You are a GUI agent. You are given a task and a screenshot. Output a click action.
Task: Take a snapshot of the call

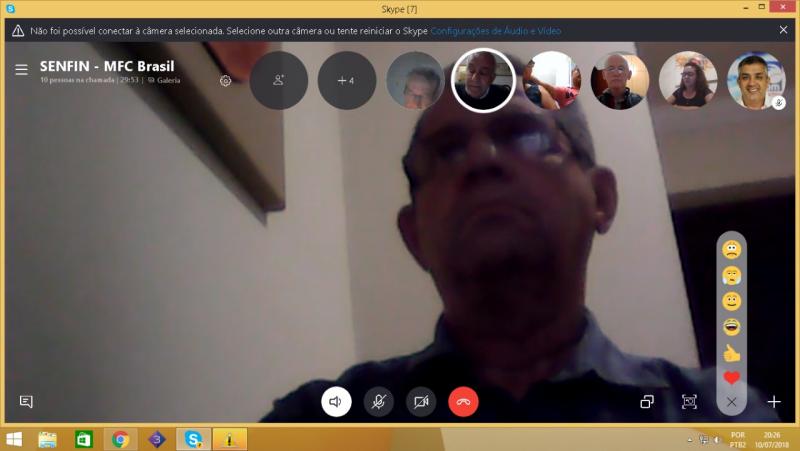689,402
